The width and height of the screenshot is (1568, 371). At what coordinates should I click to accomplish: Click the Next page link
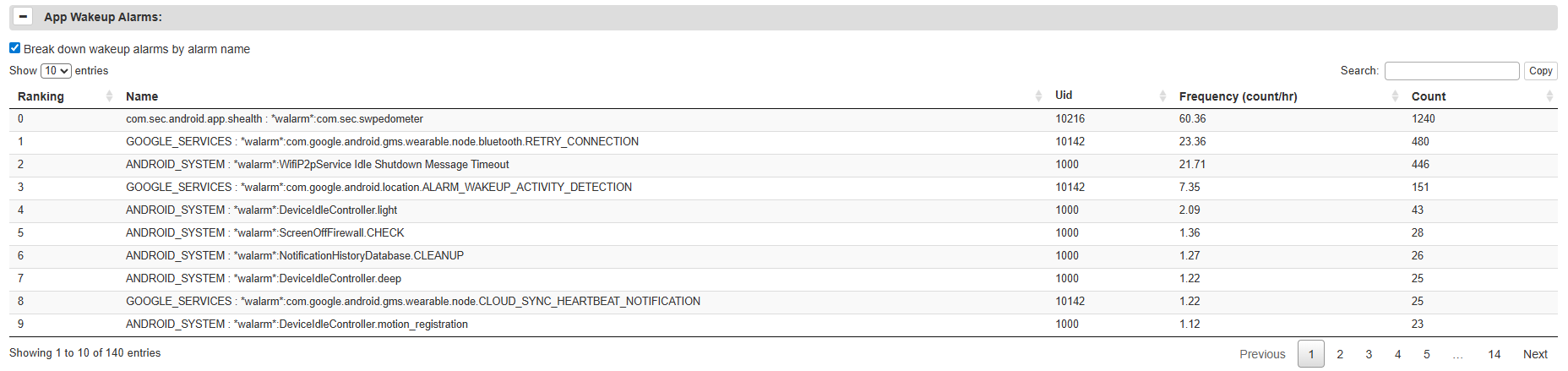click(1535, 354)
